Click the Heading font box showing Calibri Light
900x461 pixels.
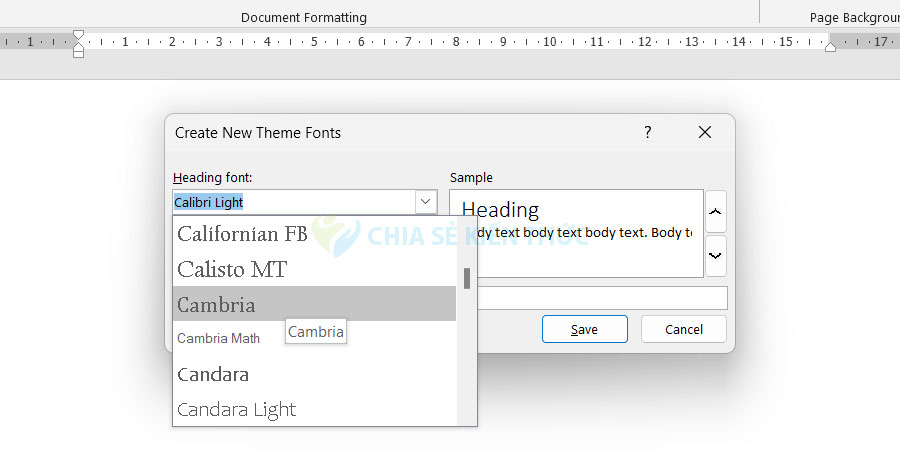(292, 202)
